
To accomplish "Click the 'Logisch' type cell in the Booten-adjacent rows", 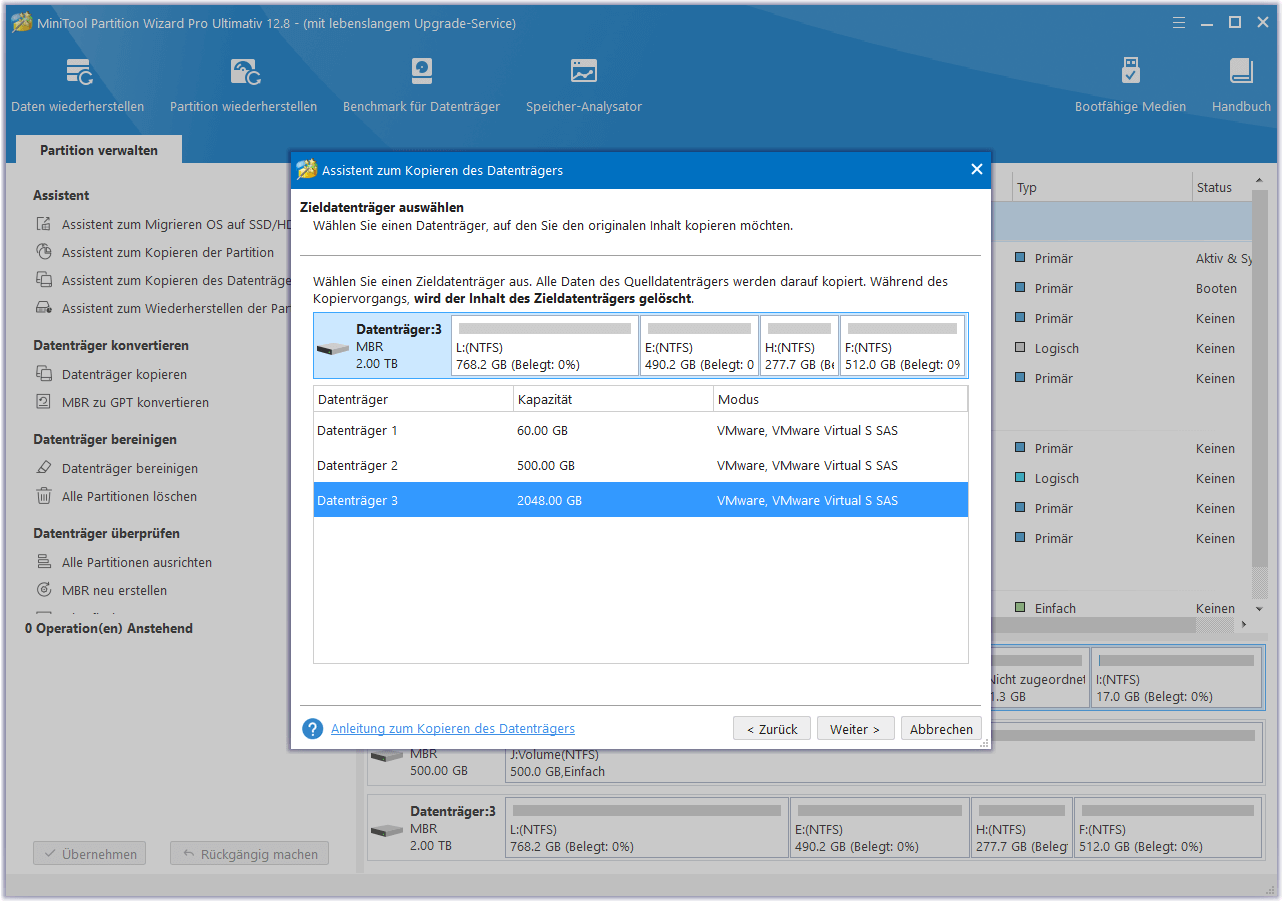I will pyautogui.click(x=1056, y=348).
